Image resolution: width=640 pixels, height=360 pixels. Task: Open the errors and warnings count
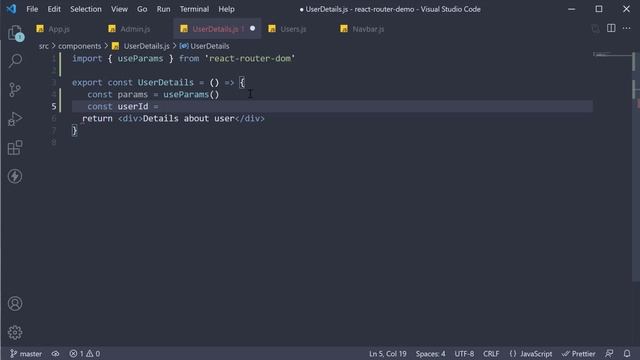pyautogui.click(x=84, y=353)
